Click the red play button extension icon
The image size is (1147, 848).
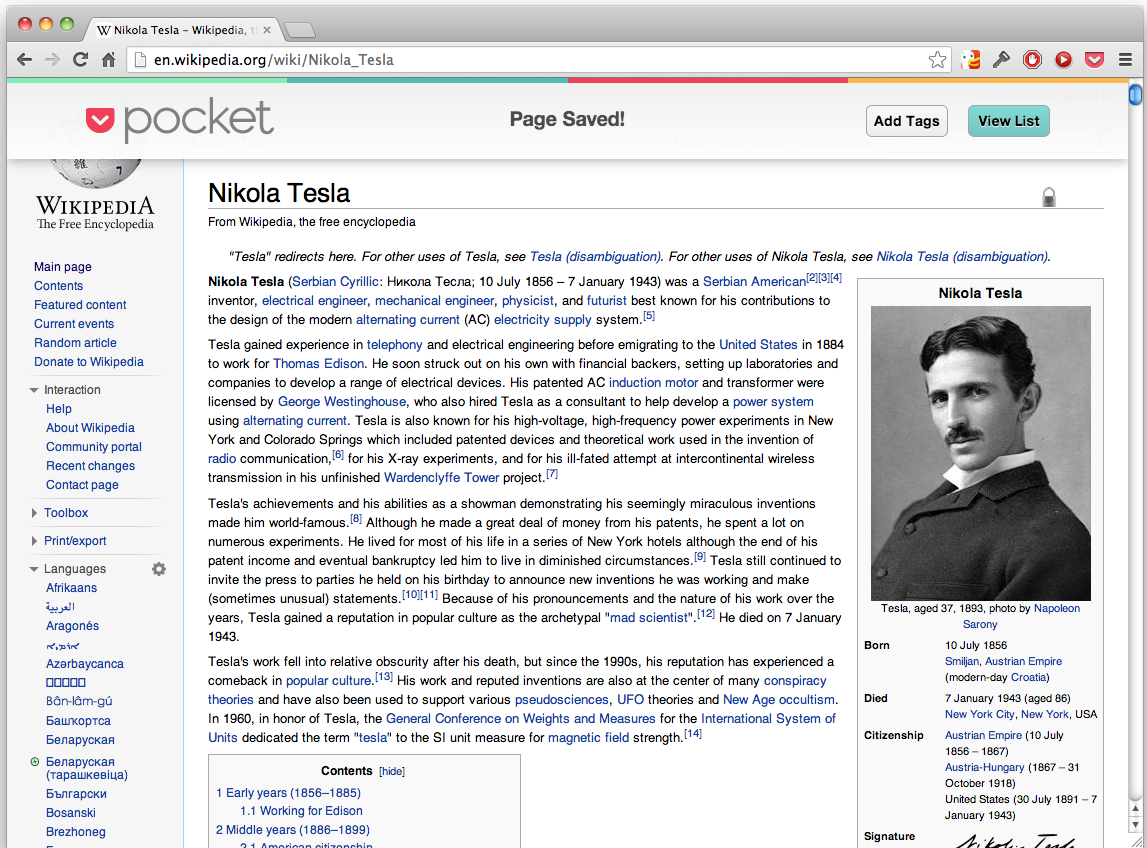1064,60
